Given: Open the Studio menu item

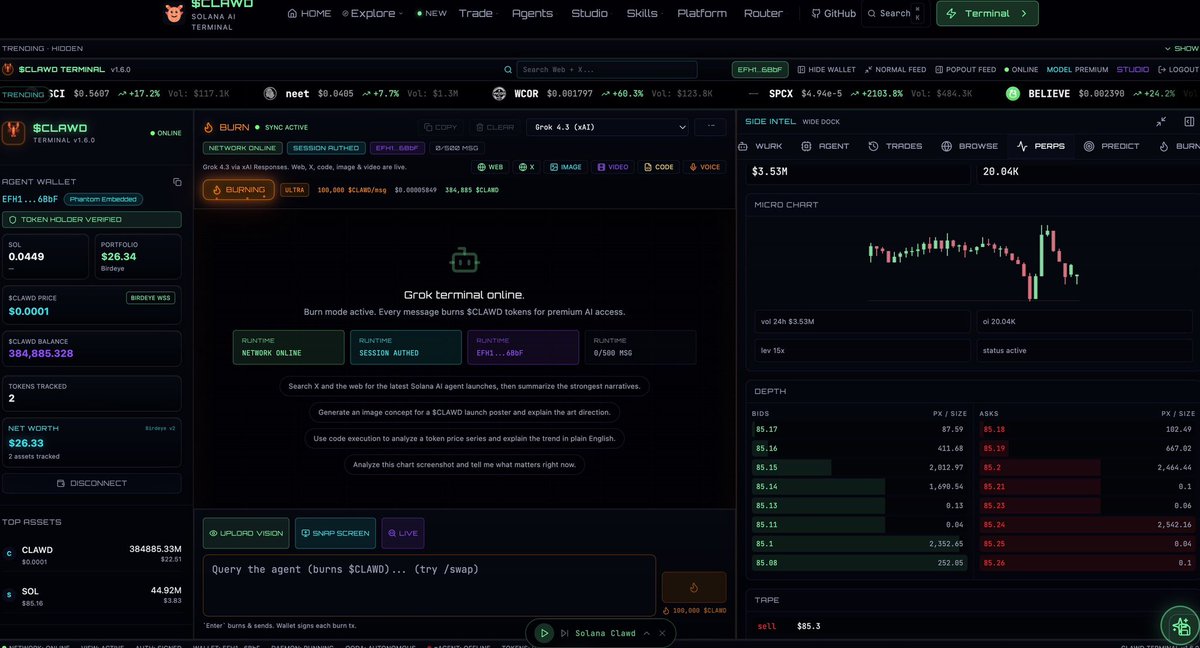Looking at the screenshot, I should pyautogui.click(x=589, y=14).
